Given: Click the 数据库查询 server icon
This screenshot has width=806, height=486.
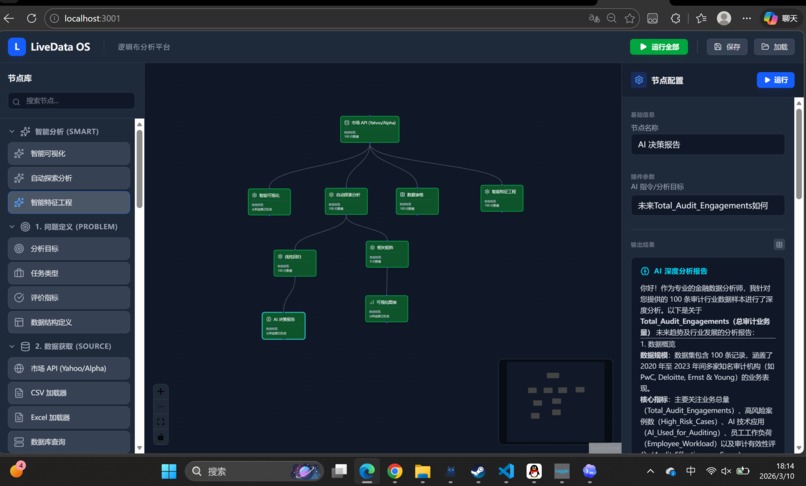Looking at the screenshot, I should click(19, 442).
